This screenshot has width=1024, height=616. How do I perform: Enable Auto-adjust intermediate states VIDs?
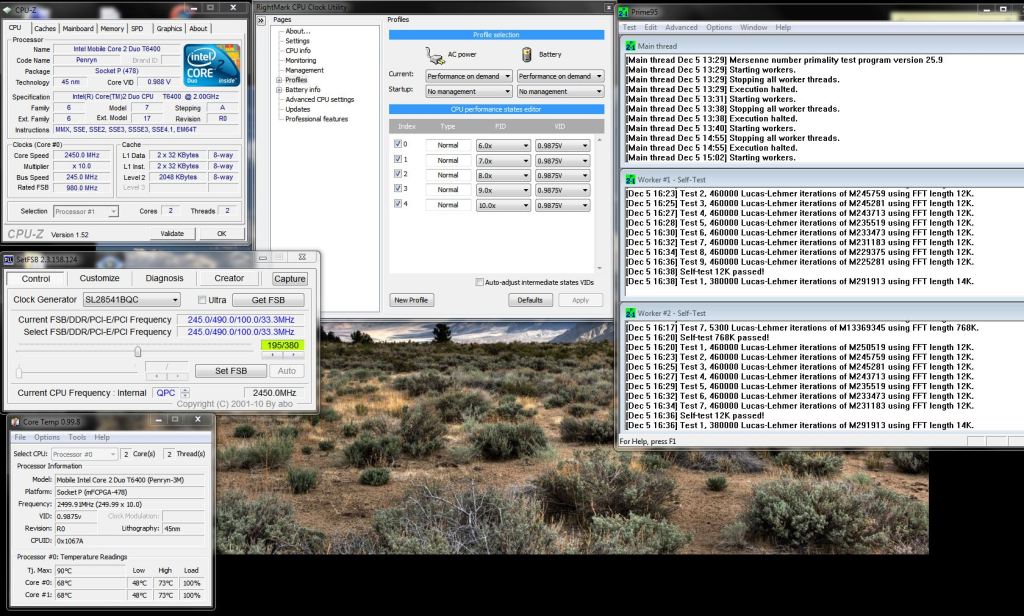pyautogui.click(x=479, y=282)
